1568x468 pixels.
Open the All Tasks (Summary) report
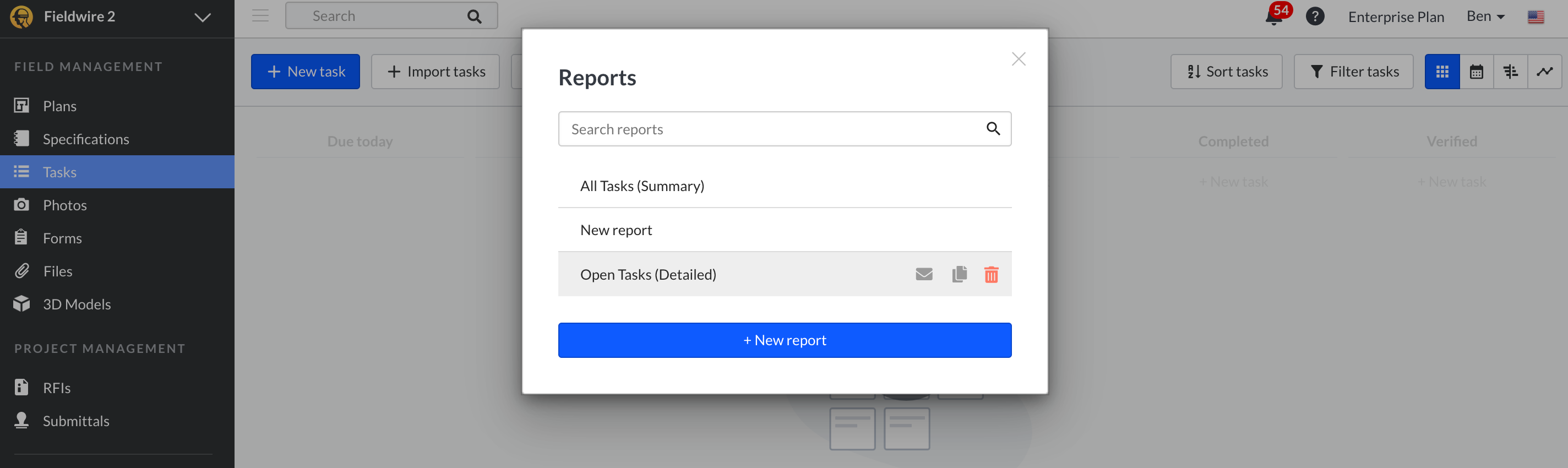[x=784, y=186]
